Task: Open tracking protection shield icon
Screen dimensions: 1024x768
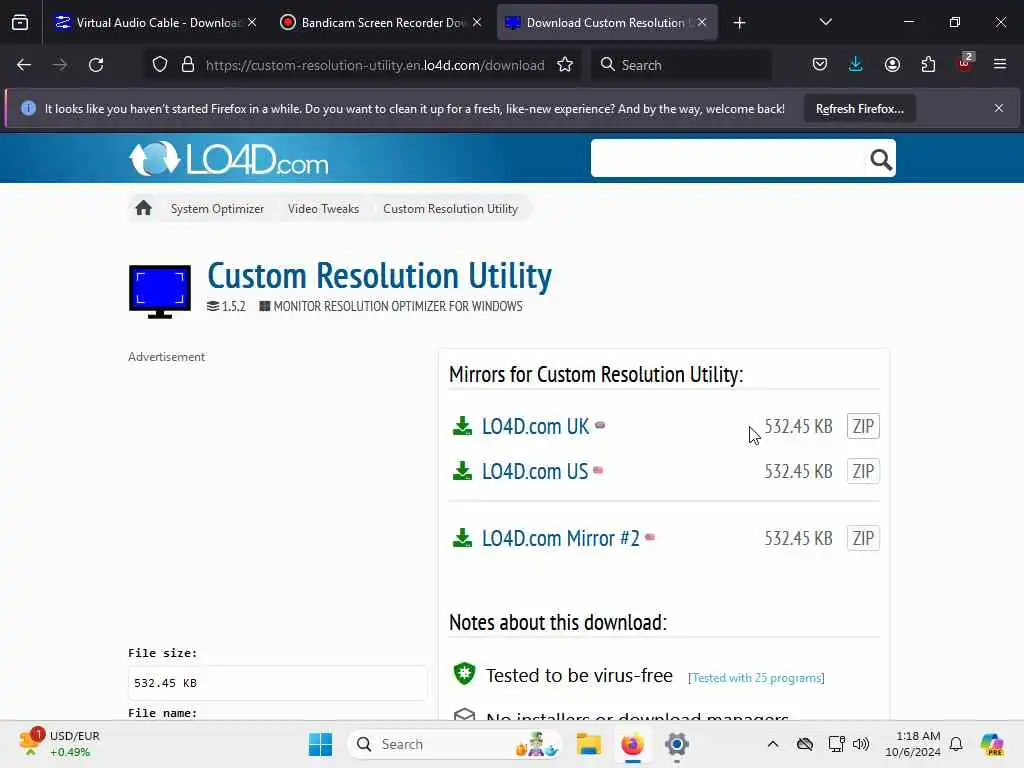Action: tap(160, 65)
